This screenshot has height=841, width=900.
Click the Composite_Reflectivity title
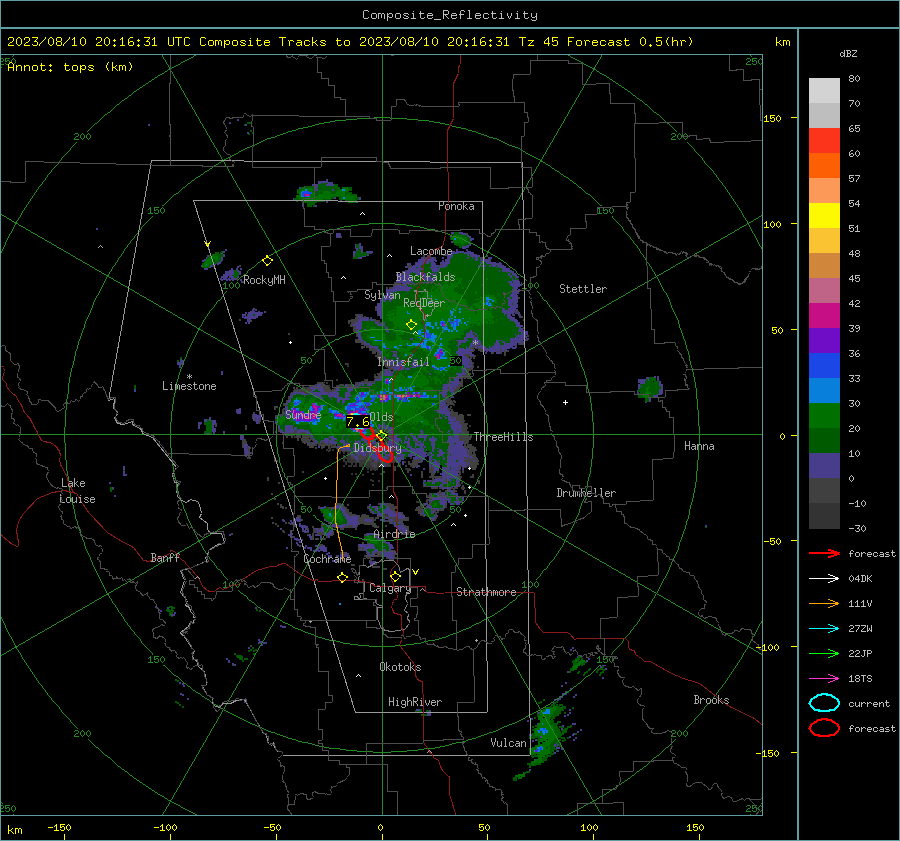click(x=450, y=15)
